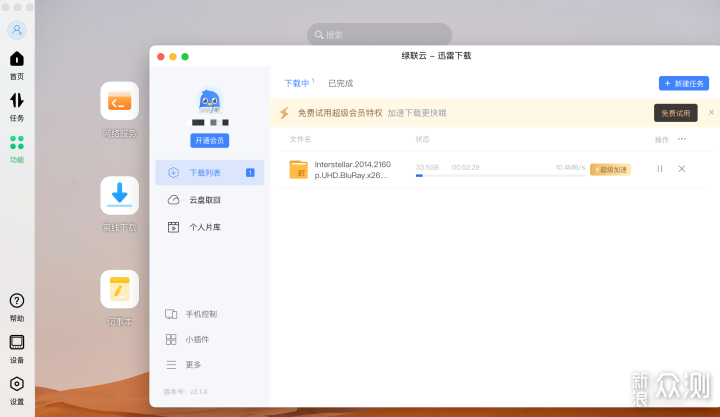720x417 pixels.
Task: Select 个人片库 in the sidebar
Action: [x=209, y=227]
